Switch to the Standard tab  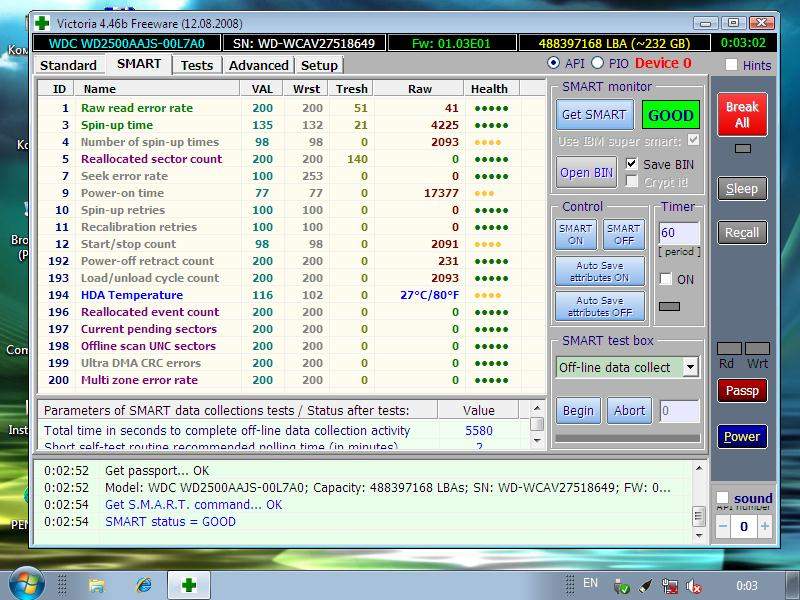68,65
